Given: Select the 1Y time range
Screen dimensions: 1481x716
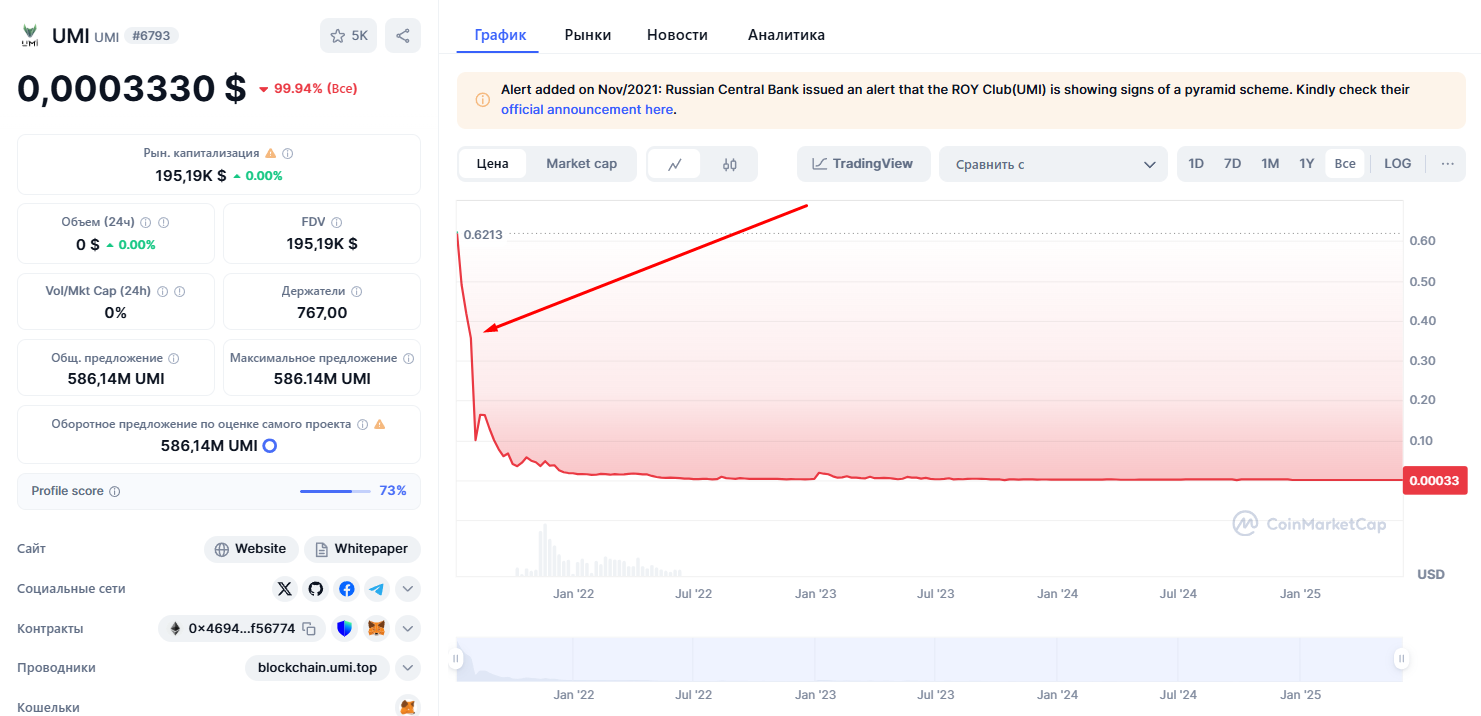Looking at the screenshot, I should (1306, 164).
